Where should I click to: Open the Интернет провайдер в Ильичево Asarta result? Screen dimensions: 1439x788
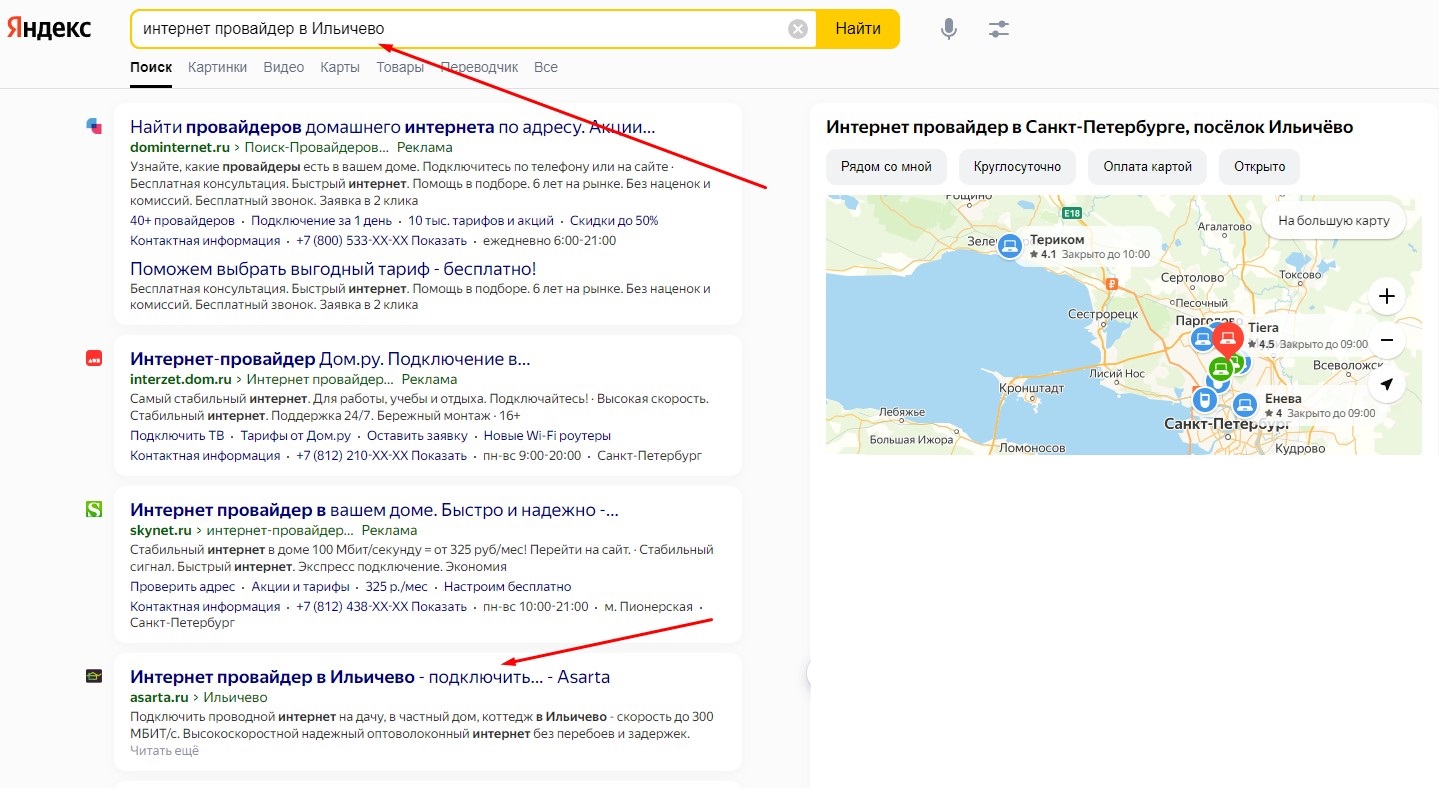(370, 677)
